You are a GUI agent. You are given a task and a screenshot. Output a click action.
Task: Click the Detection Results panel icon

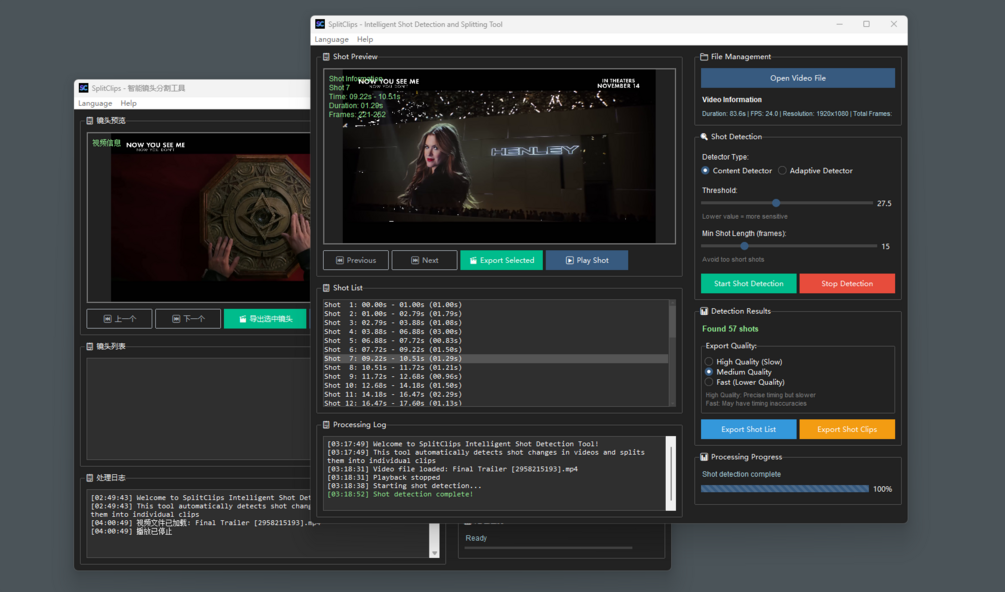(704, 311)
